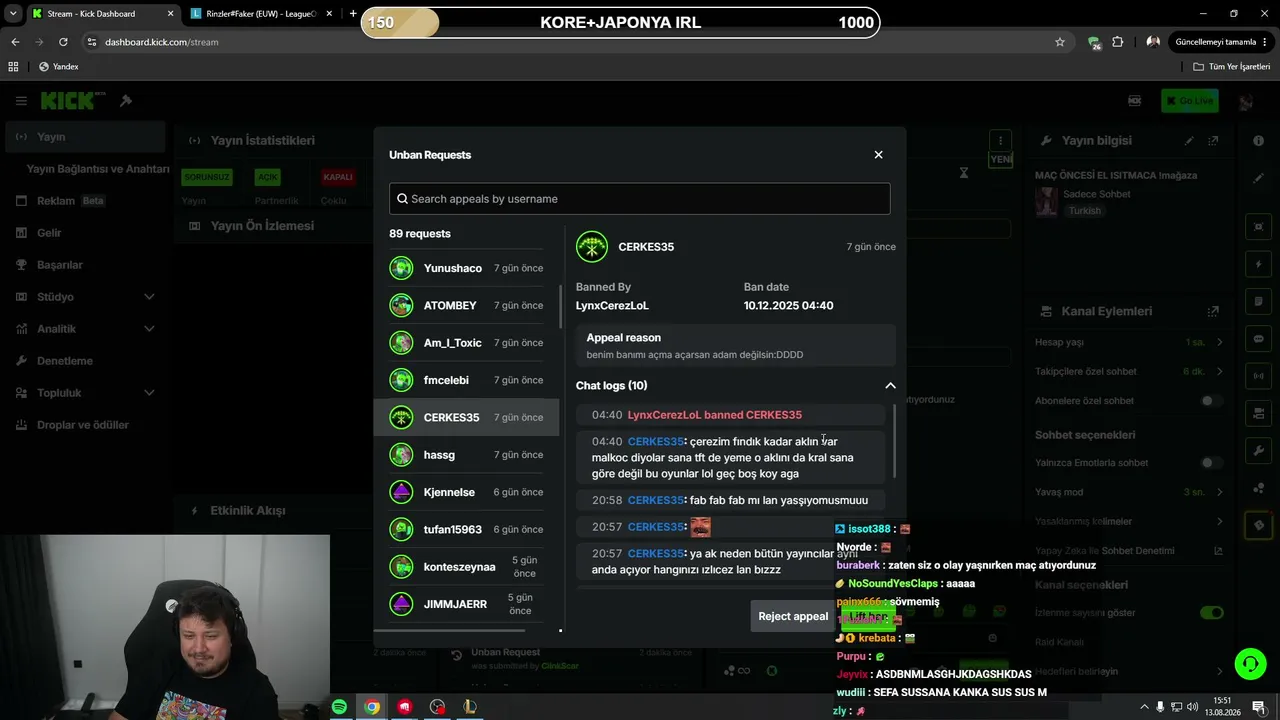Open the Başarılar sidebar item
This screenshot has height=720, width=1280.
tap(86, 265)
